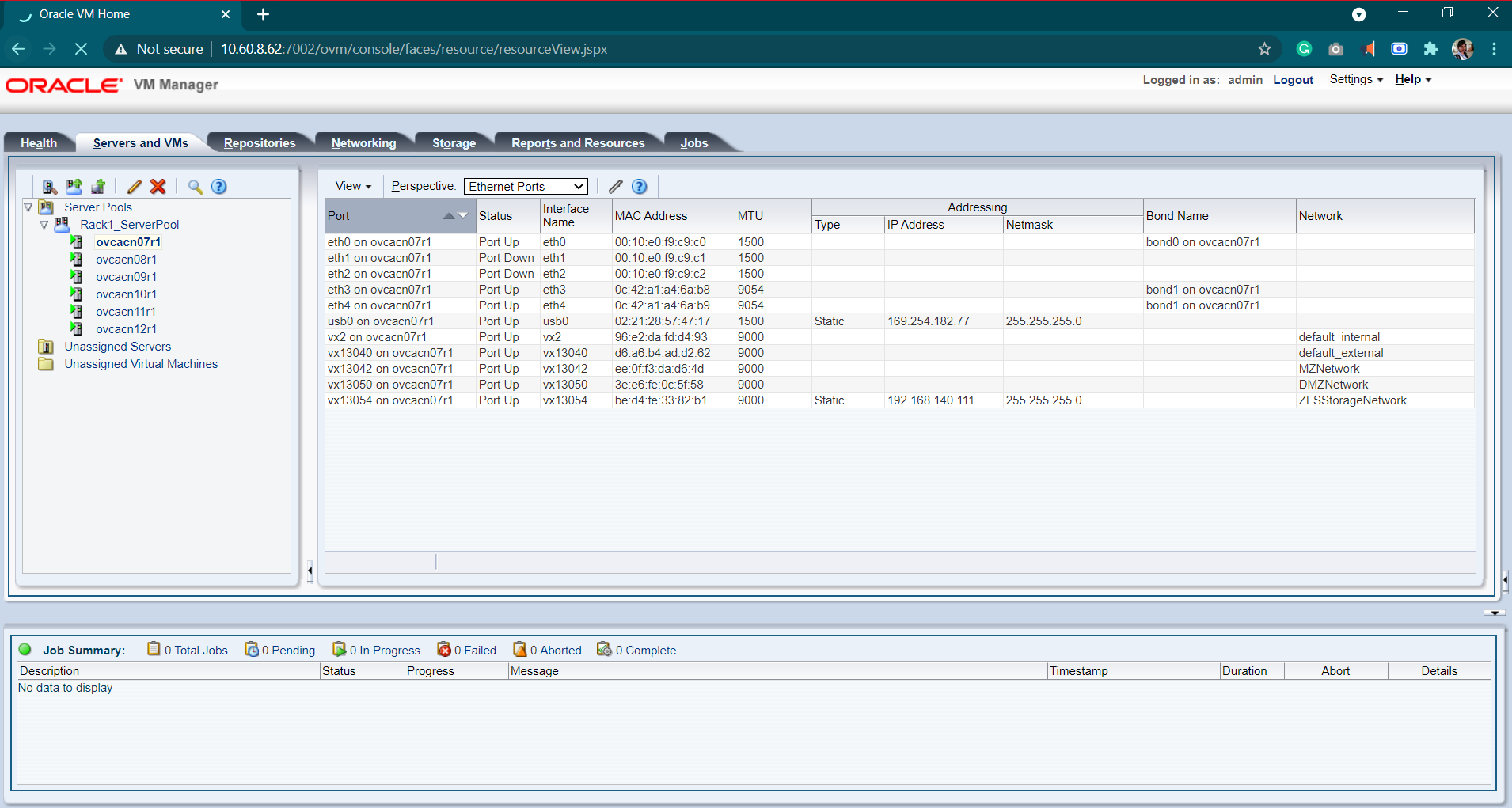Image resolution: width=1512 pixels, height=808 pixels.
Task: Open the View menu dropdown
Action: [x=353, y=186]
